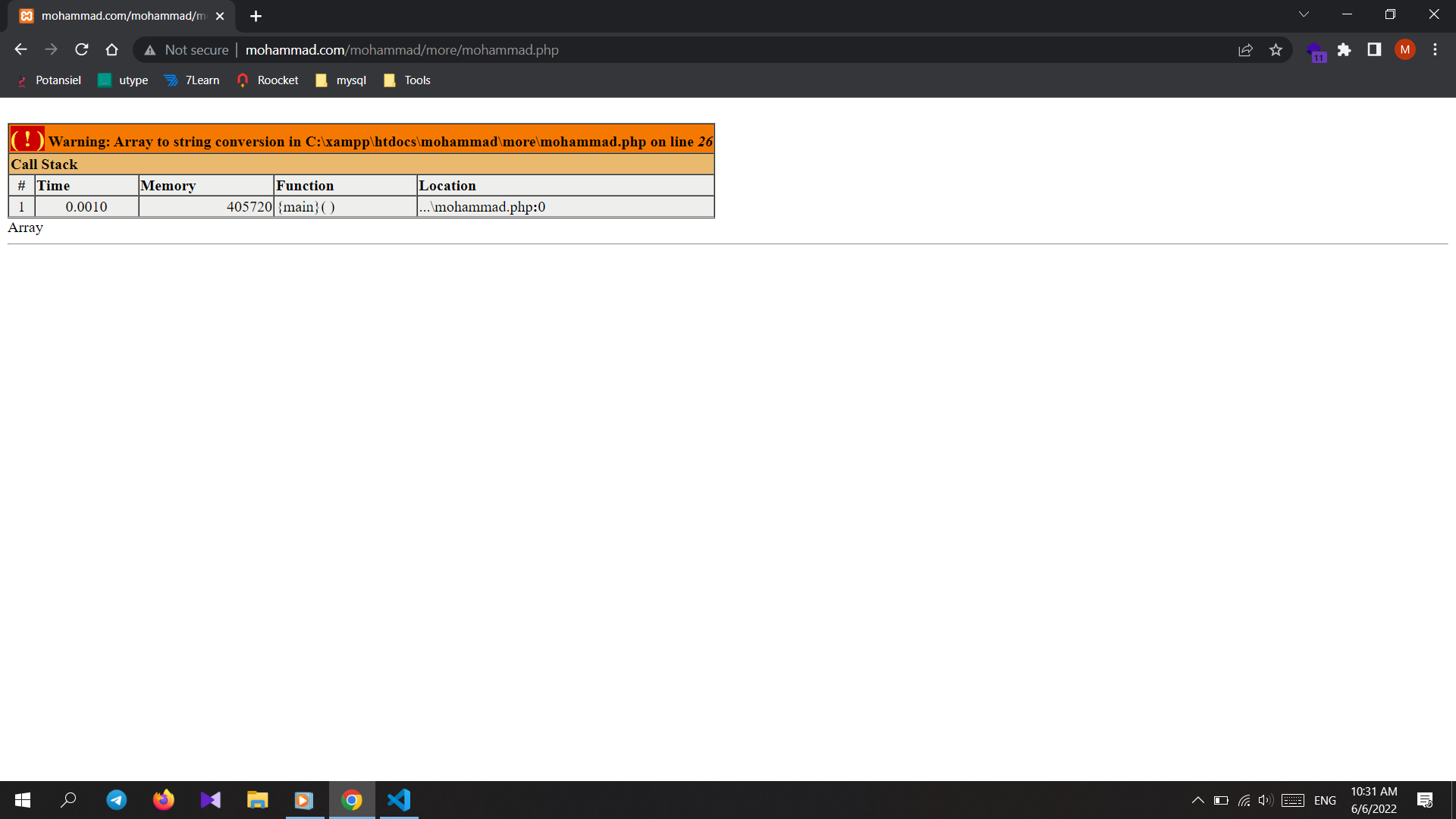Open the Roocket bookmark
This screenshot has width=1456, height=819.
point(268,80)
